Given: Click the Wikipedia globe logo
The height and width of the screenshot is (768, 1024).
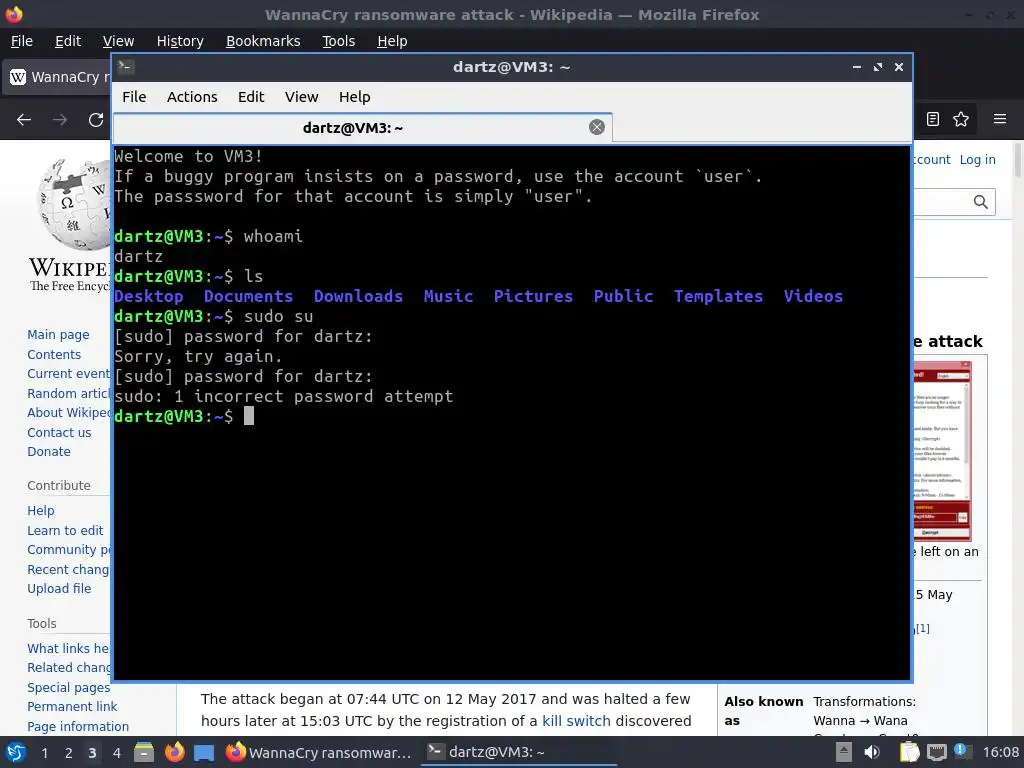Looking at the screenshot, I should [73, 204].
